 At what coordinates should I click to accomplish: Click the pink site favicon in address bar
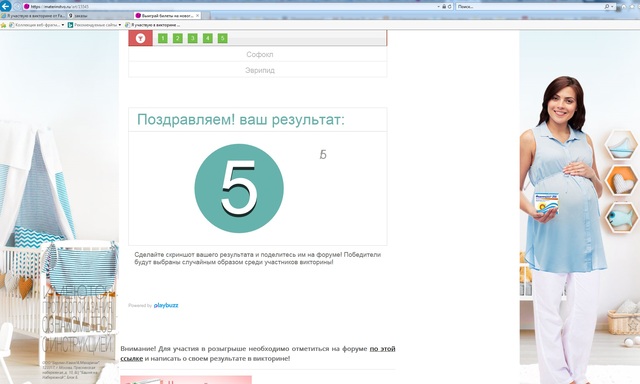pyautogui.click(x=27, y=7)
